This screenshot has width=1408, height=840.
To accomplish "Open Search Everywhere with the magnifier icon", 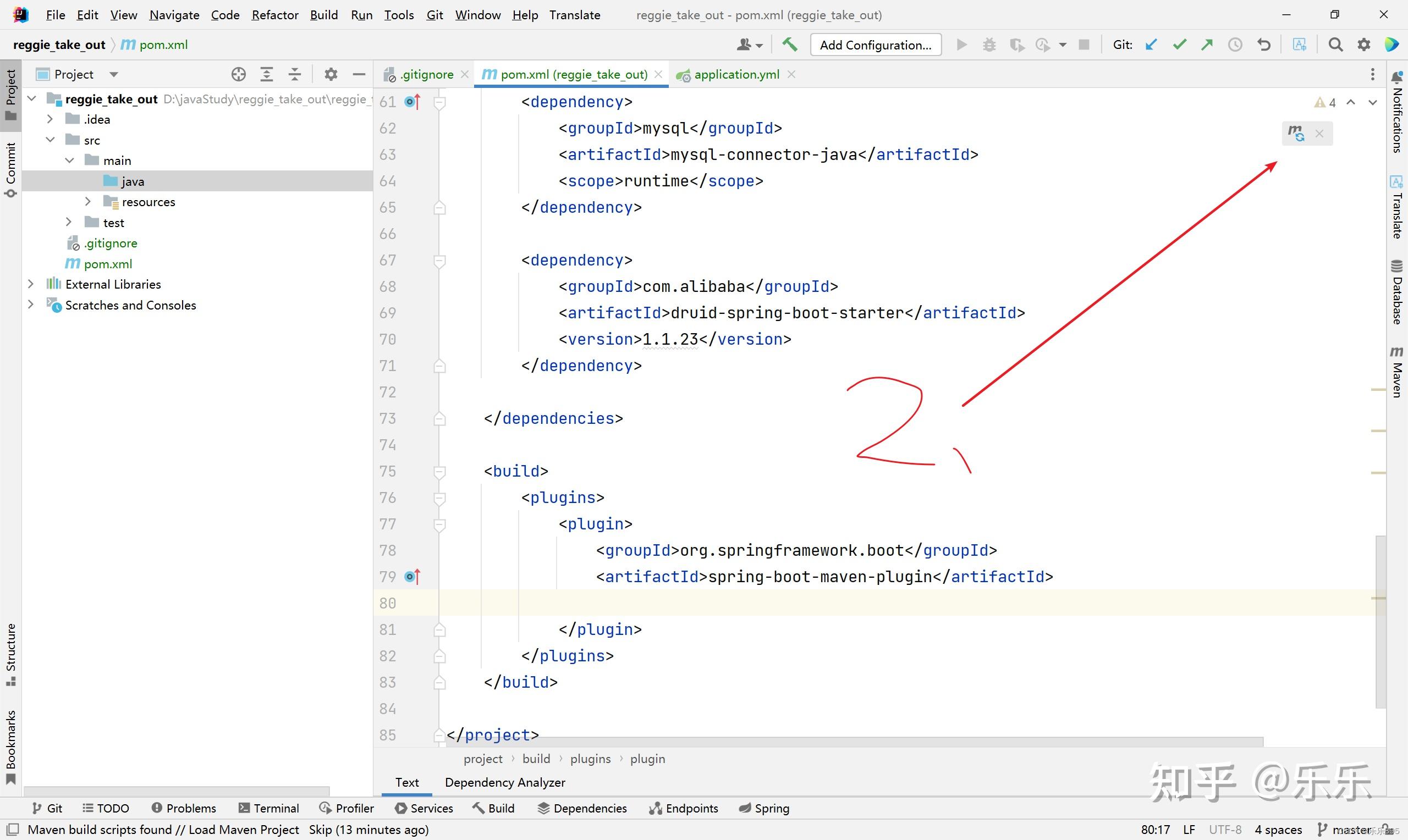I will 1335,45.
